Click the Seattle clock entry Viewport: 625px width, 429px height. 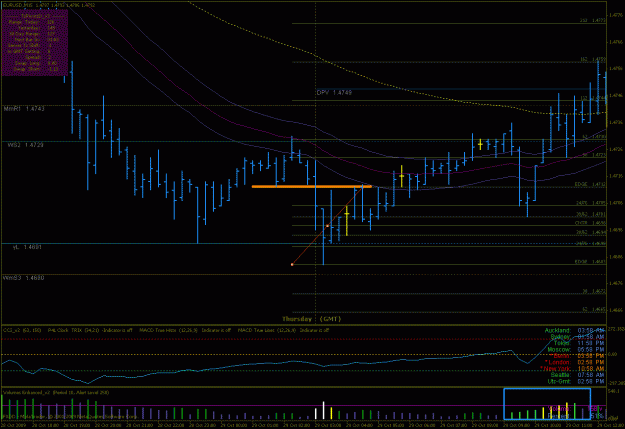tap(577, 375)
